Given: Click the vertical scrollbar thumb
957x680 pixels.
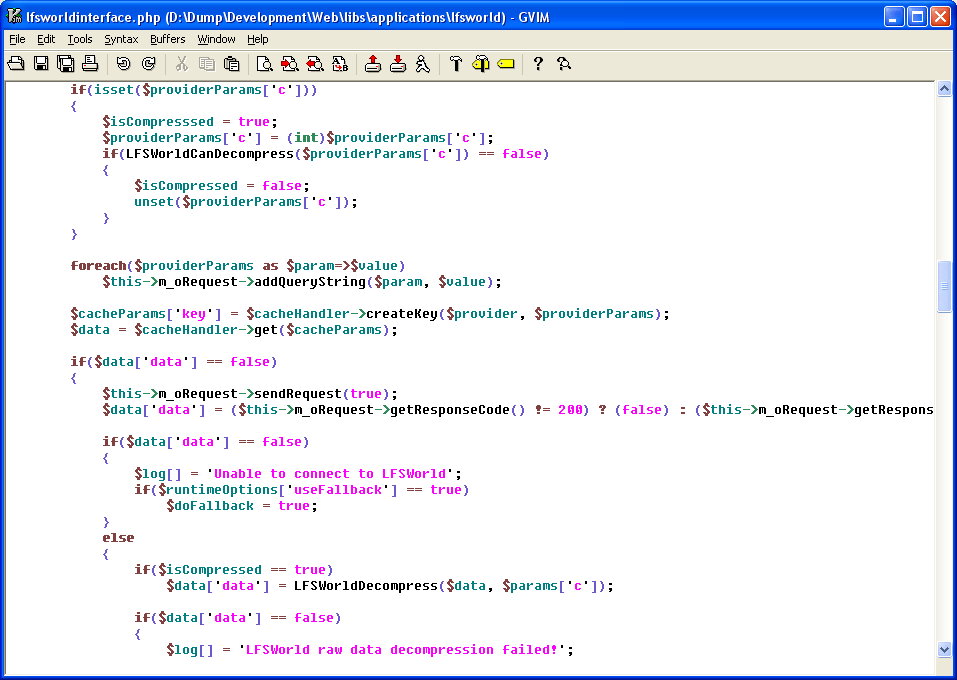Looking at the screenshot, I should (x=944, y=287).
